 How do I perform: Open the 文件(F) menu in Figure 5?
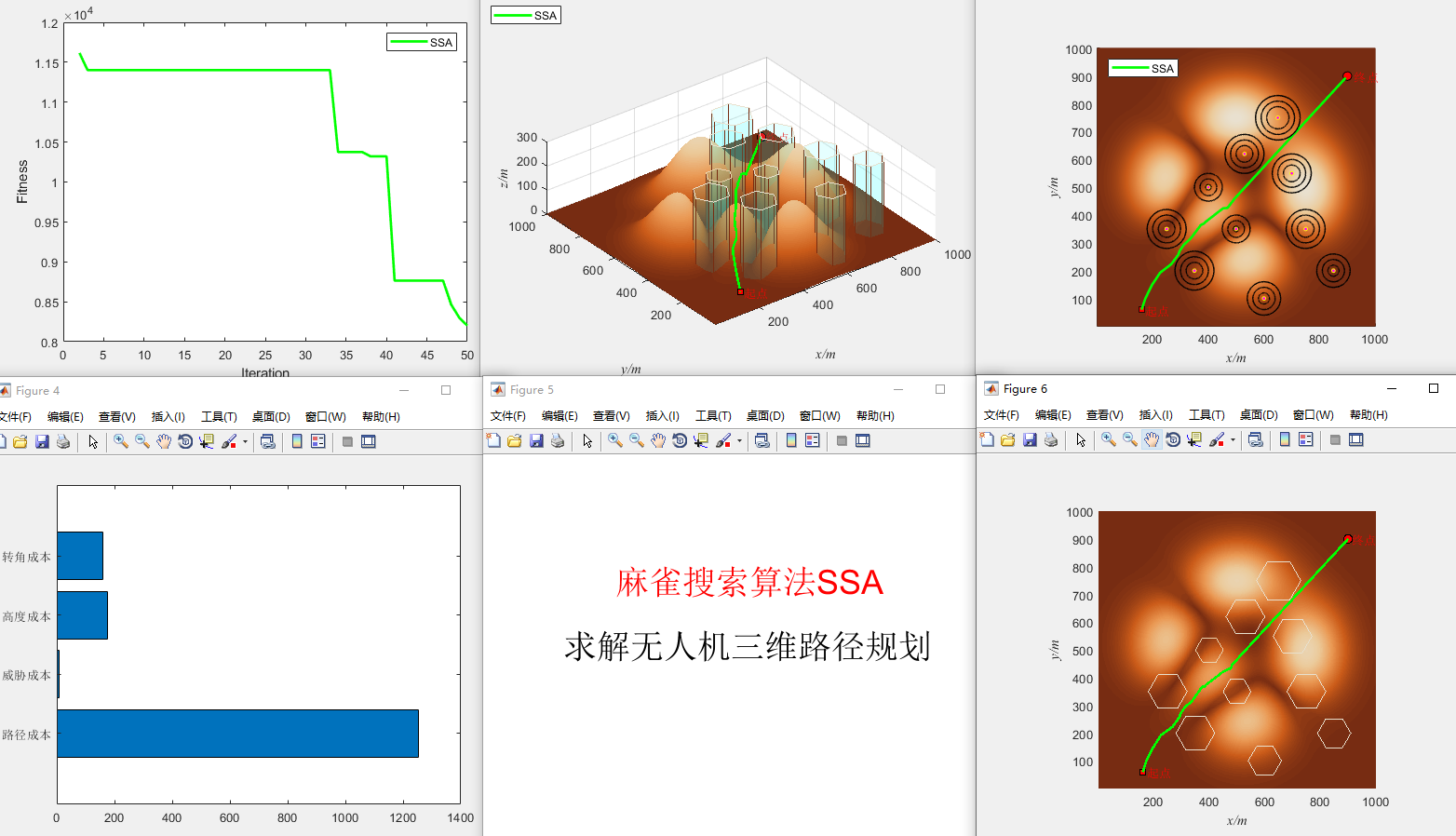(507, 416)
